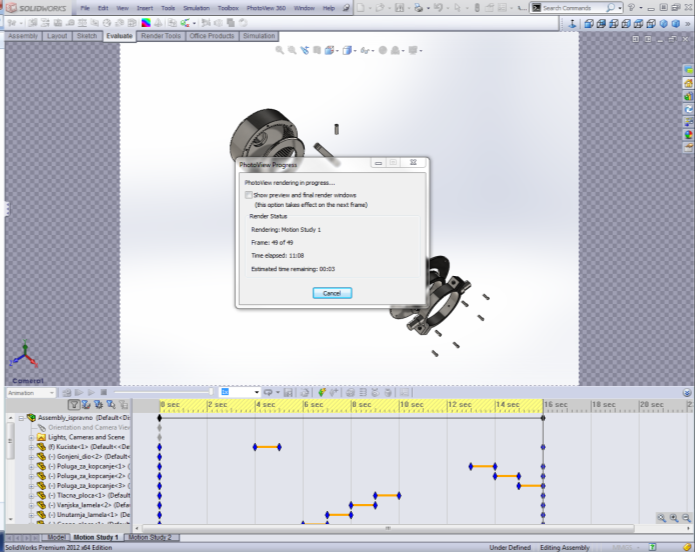Switch to the Assembly tab
This screenshot has width=695, height=552.
coord(23,36)
